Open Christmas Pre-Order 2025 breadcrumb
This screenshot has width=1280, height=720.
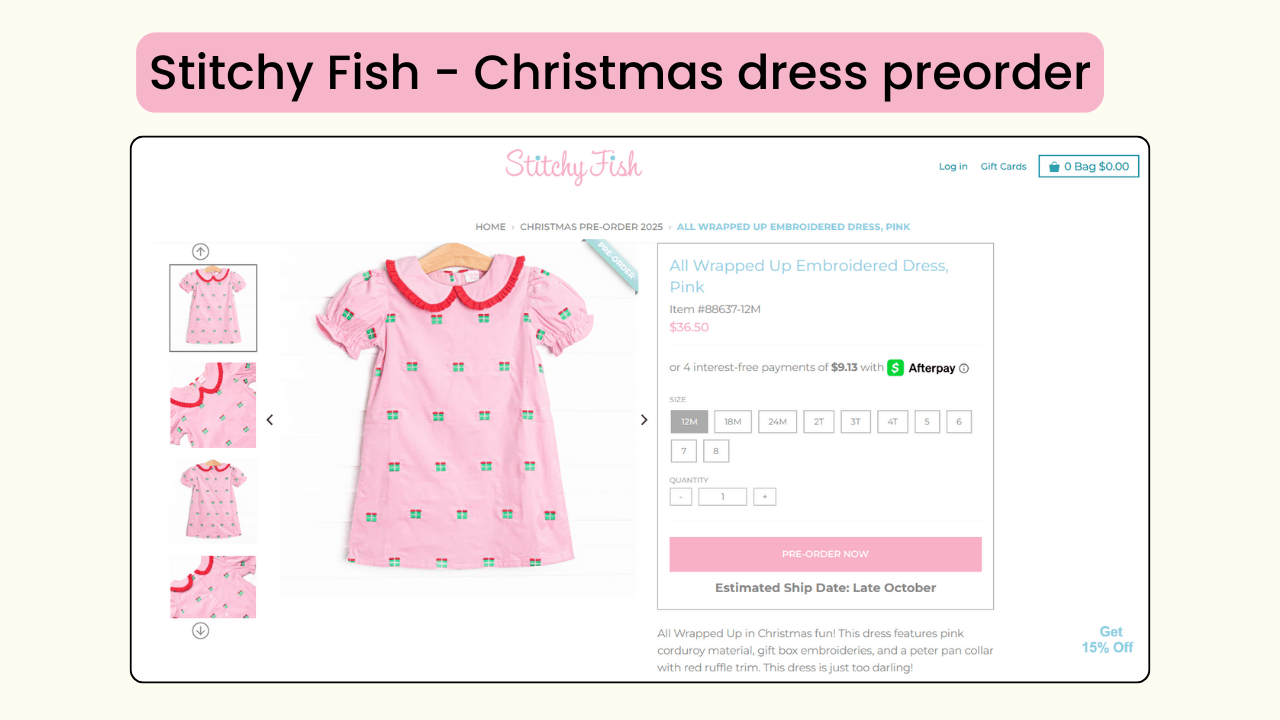point(592,227)
